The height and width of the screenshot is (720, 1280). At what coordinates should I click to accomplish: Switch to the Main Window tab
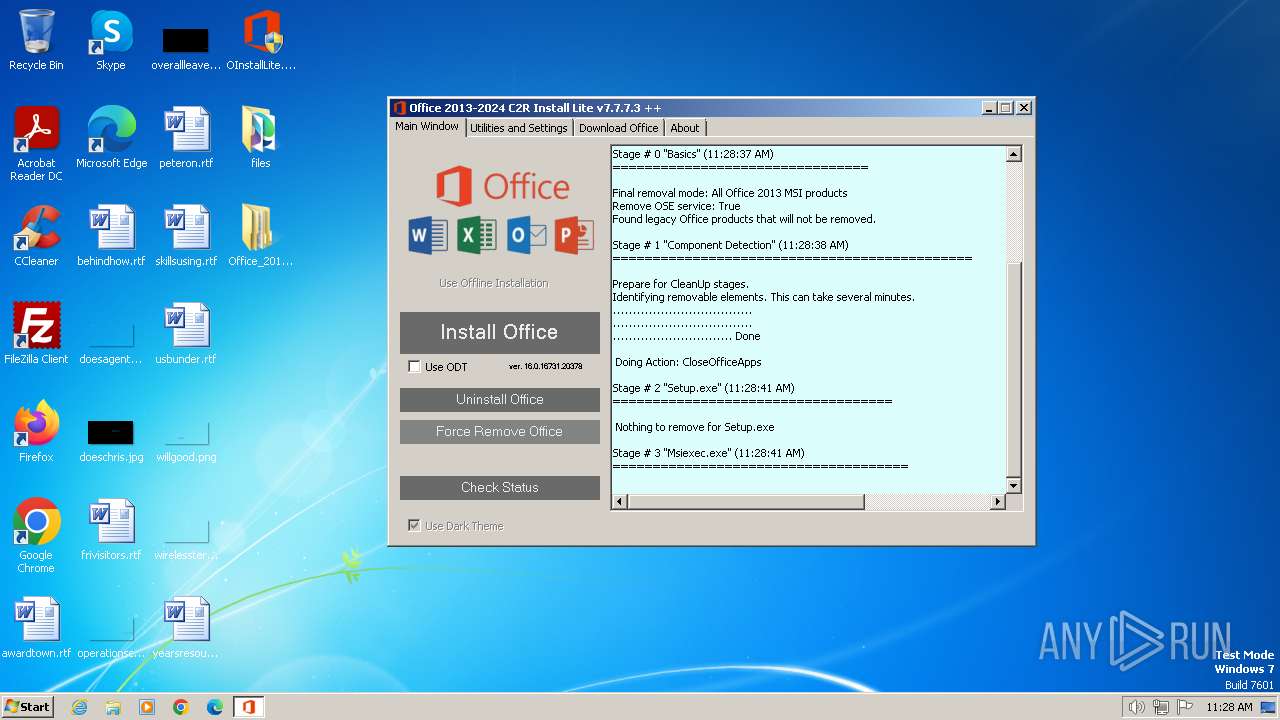pyautogui.click(x=427, y=127)
